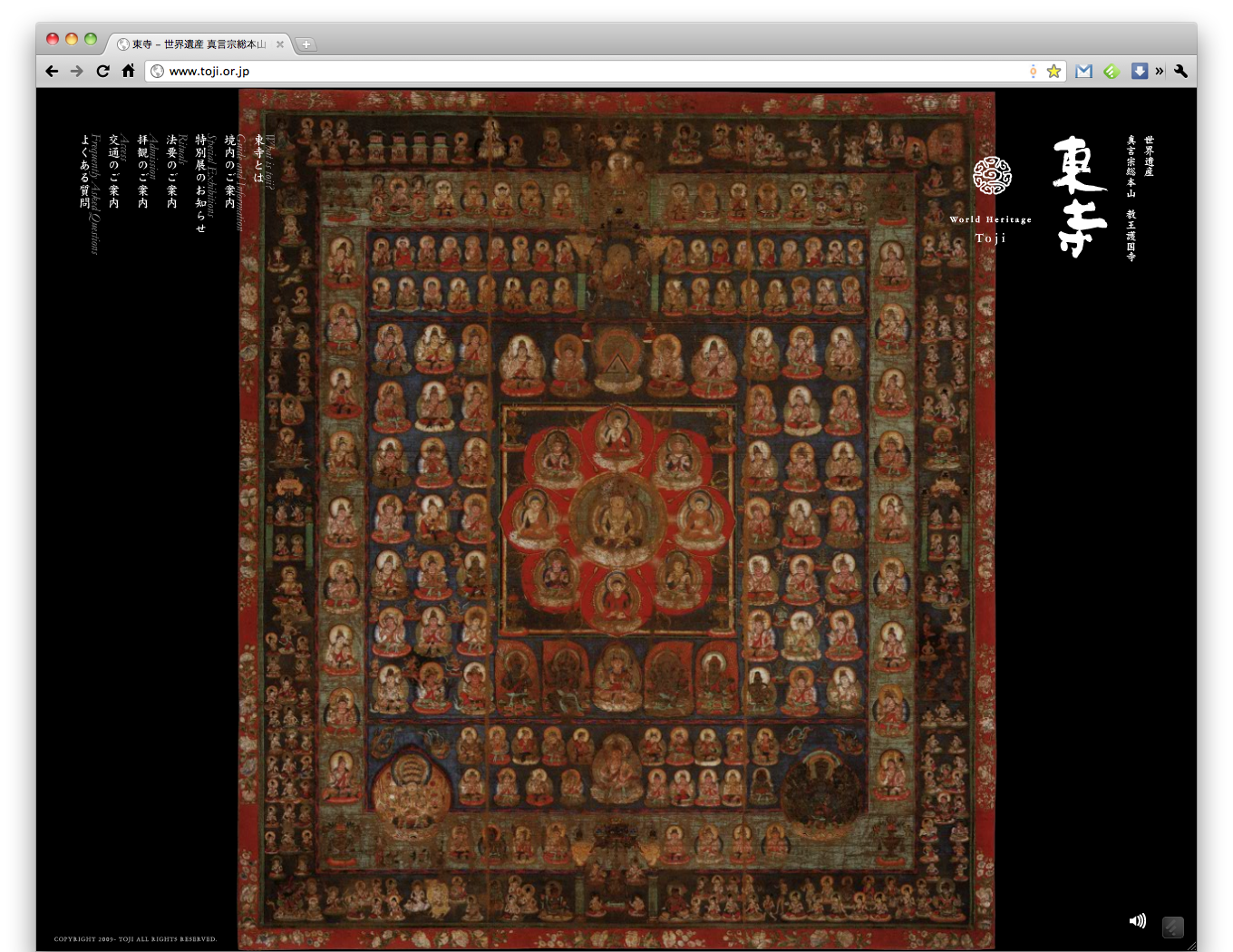1233x952 pixels.
Task: Mute the site sound with speaker icon
Action: coord(1137,921)
